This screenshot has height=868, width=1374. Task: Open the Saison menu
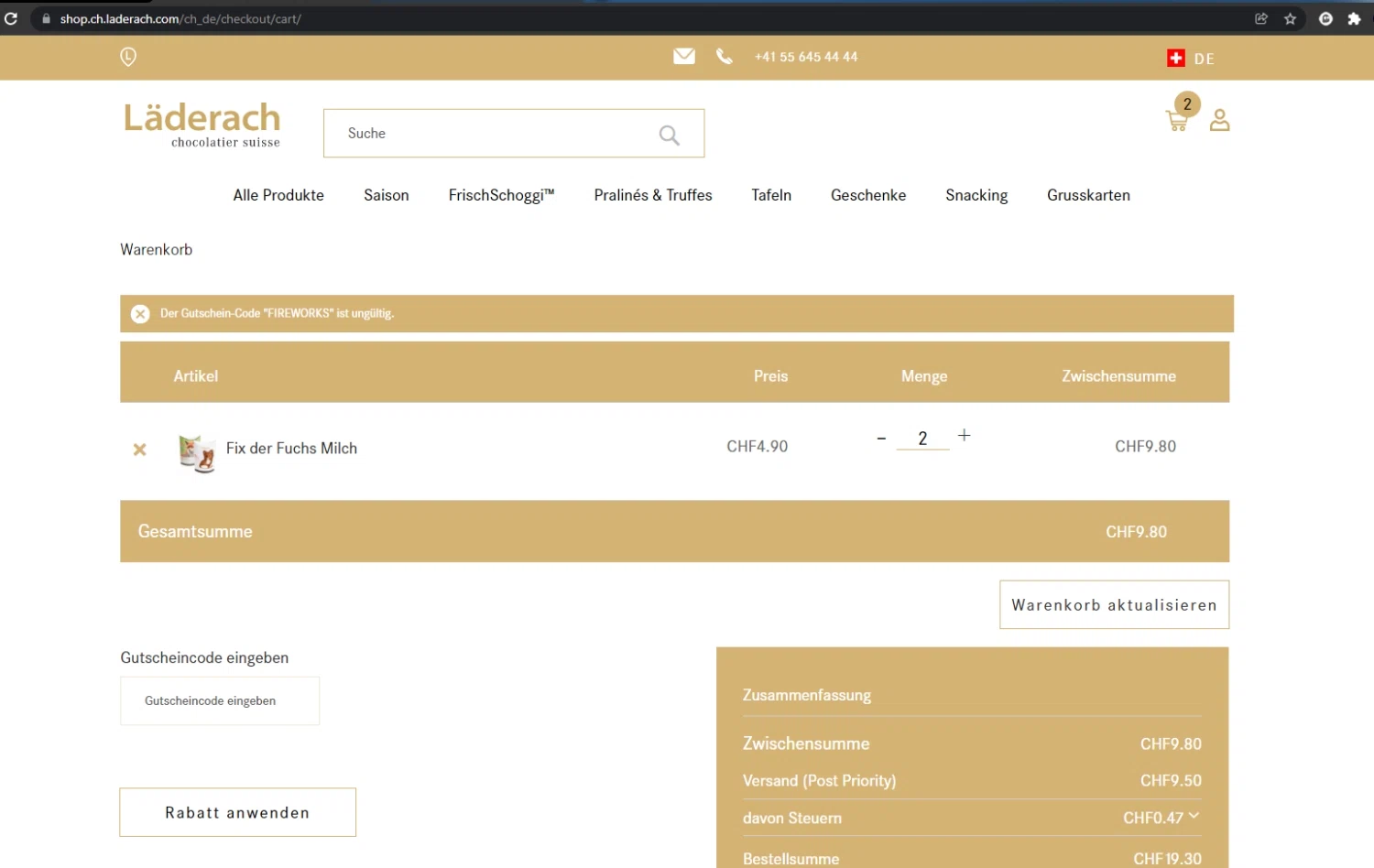[x=387, y=195]
